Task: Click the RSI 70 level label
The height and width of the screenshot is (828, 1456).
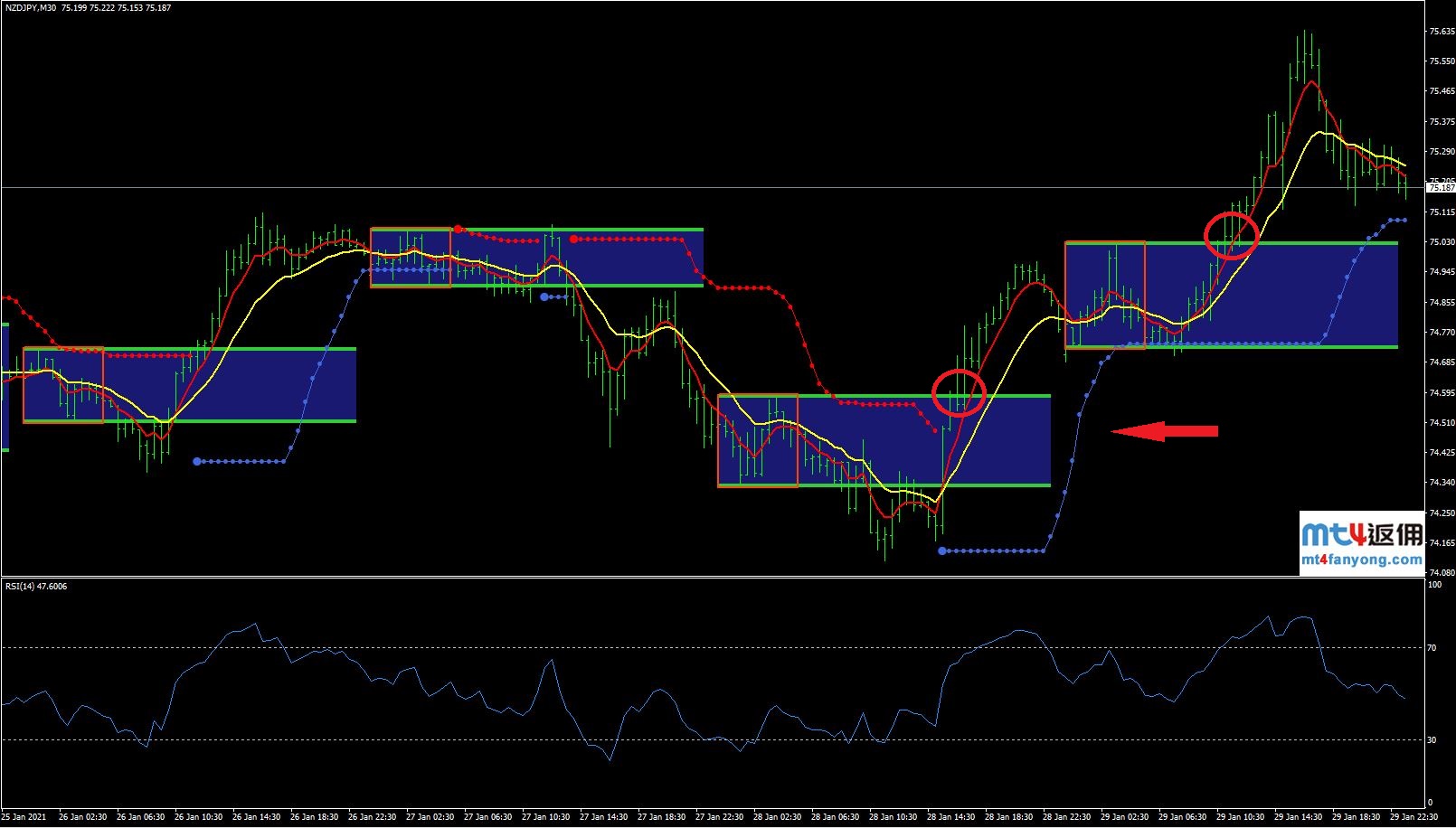Action: (1432, 648)
